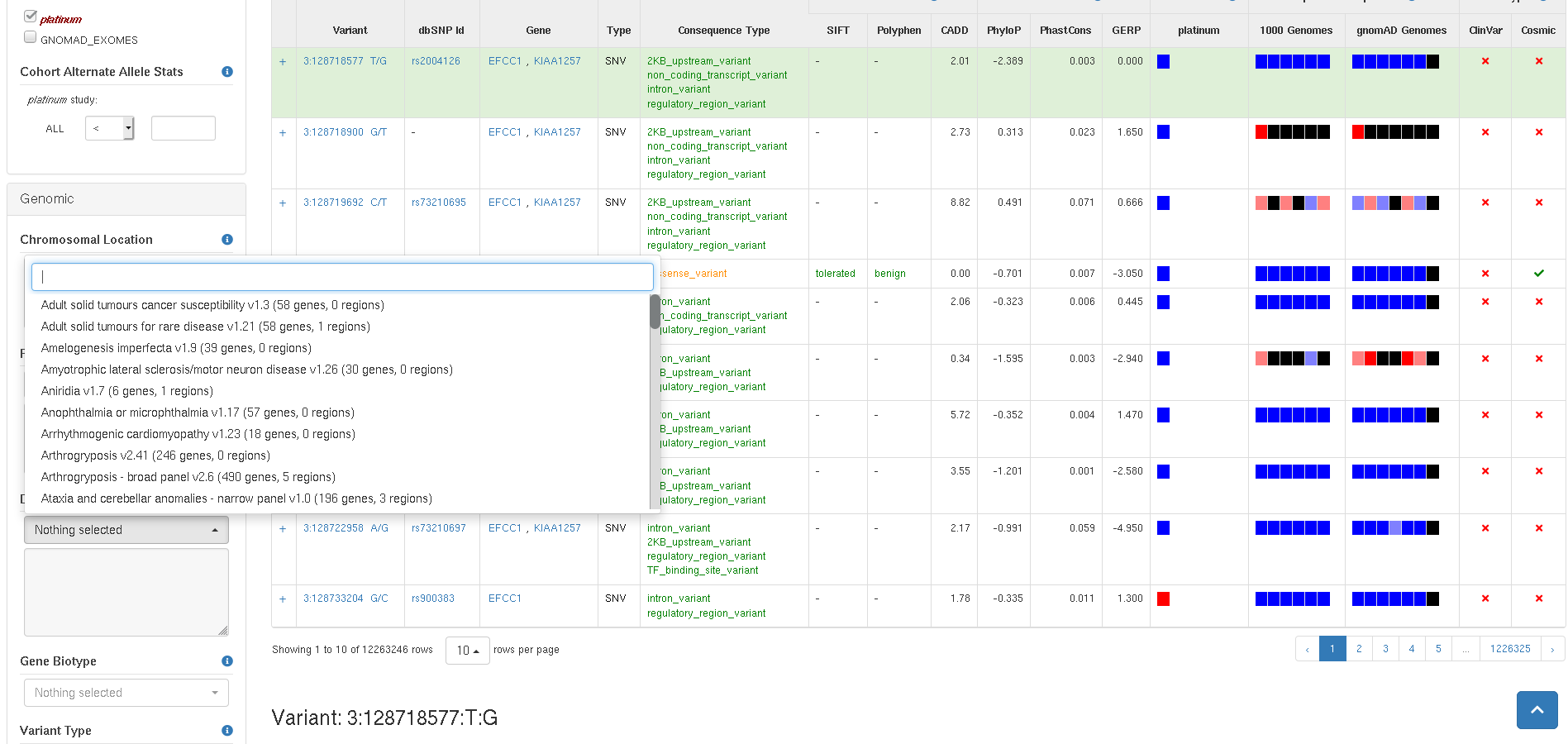Viewport: 1568px width, 744px height.
Task: Expand row details for variant 3:128733204 G/C
Action: pos(283,599)
